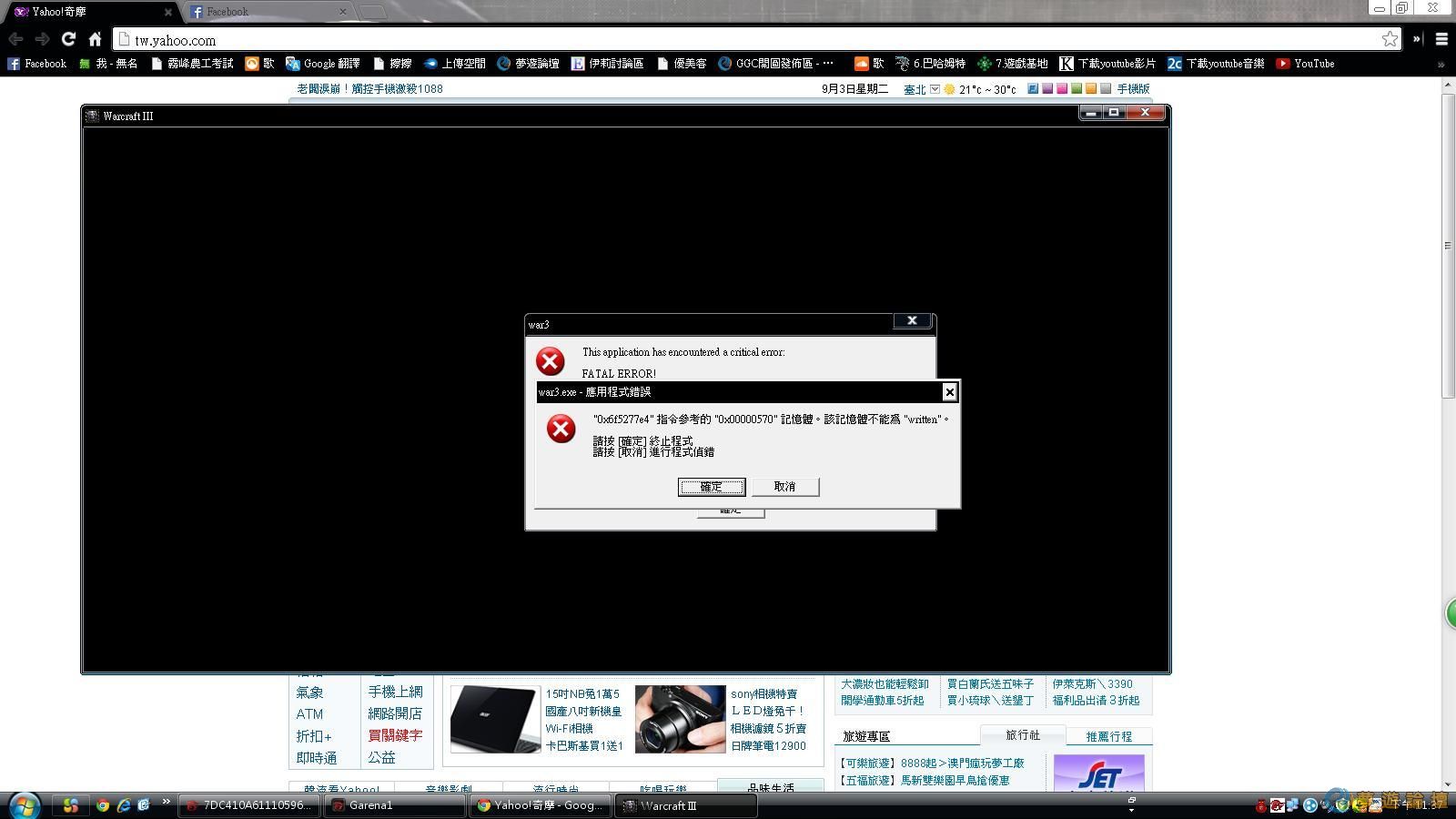The height and width of the screenshot is (819, 1456).
Task: Open the 手機版 mobile version link
Action: pyautogui.click(x=1133, y=89)
